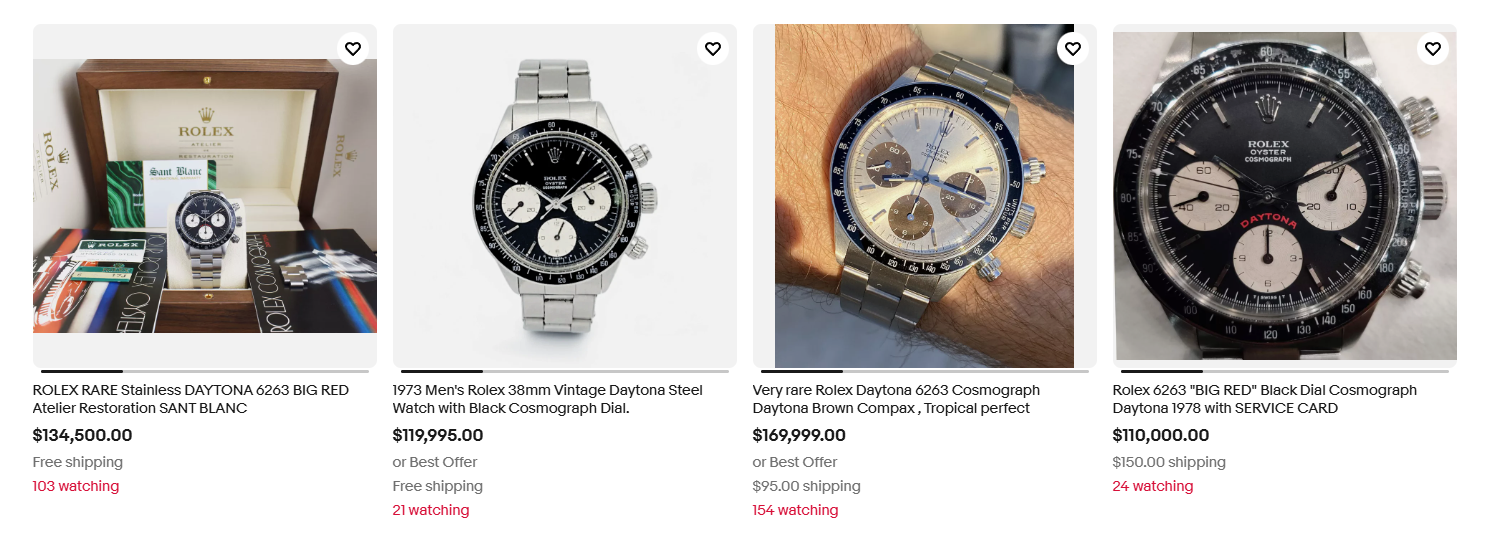Save the Brown Compax Daytona with the heart icon

(x=1072, y=48)
